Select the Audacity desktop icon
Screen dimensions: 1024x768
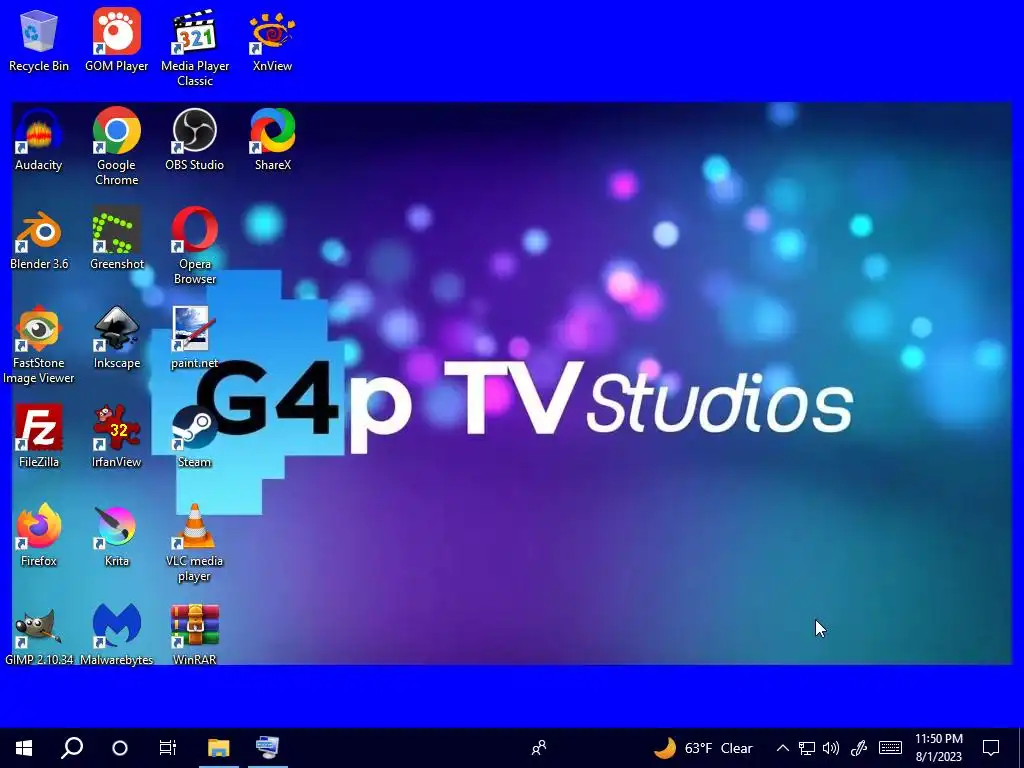tap(39, 140)
